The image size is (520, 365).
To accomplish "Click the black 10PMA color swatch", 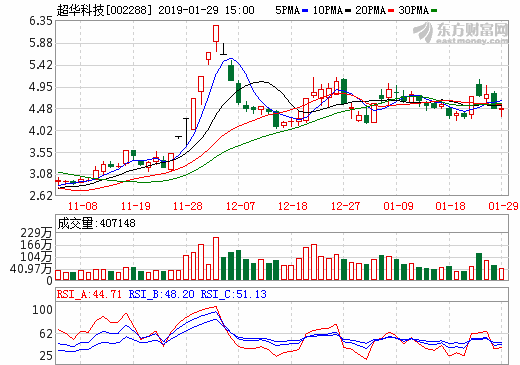I will point(348,11).
